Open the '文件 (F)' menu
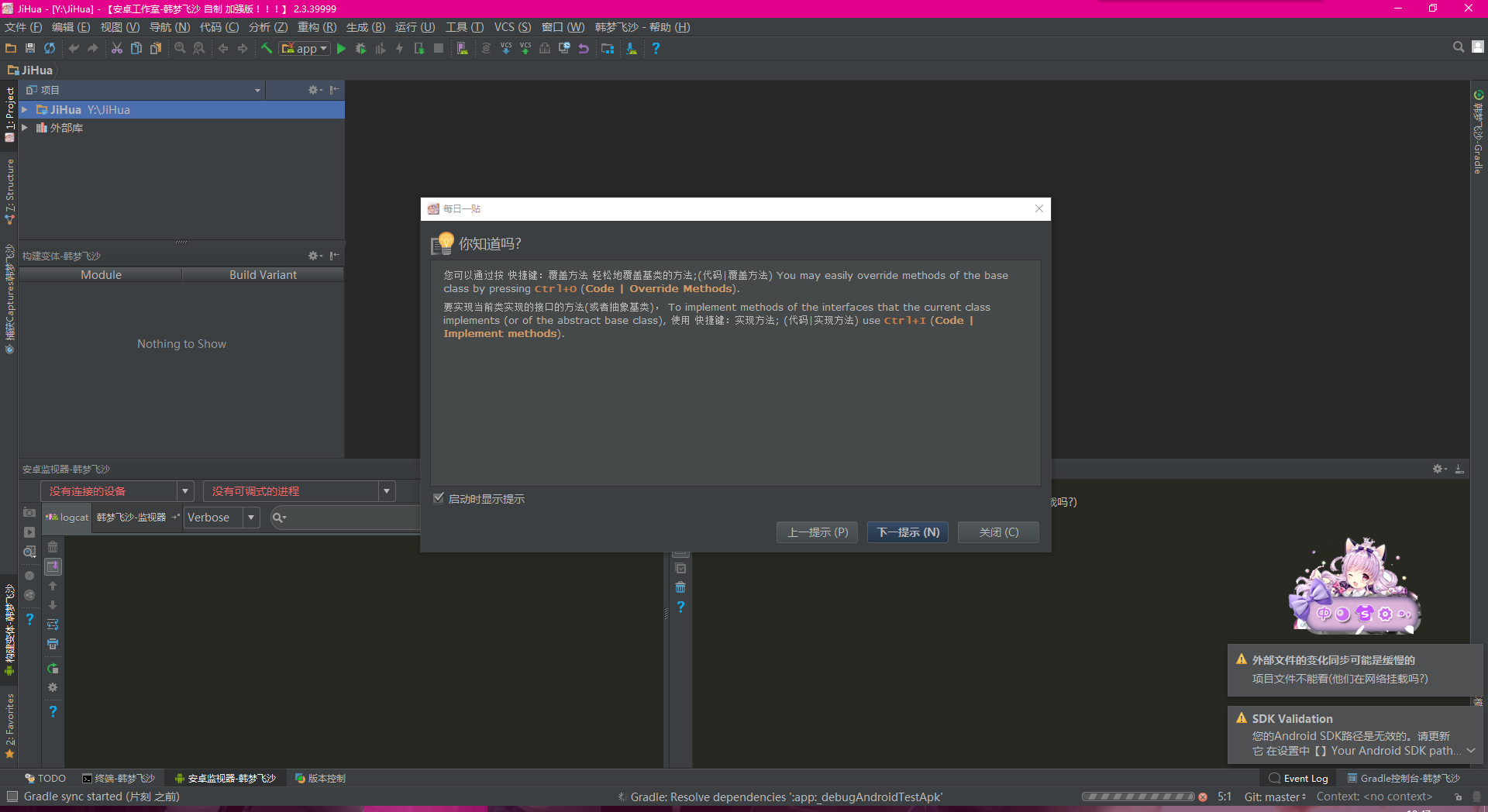This screenshot has width=1488, height=812. 23,27
